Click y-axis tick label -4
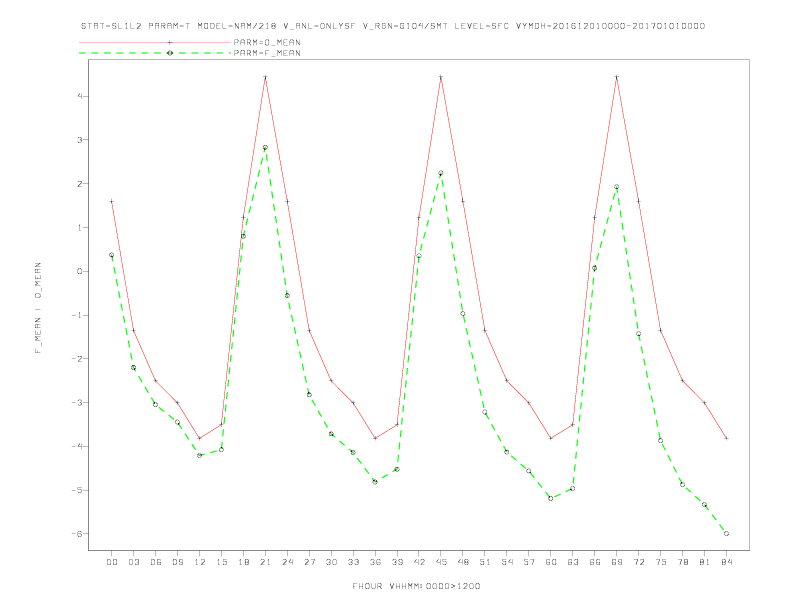Image resolution: width=792 pixels, height=612 pixels. [x=77, y=446]
